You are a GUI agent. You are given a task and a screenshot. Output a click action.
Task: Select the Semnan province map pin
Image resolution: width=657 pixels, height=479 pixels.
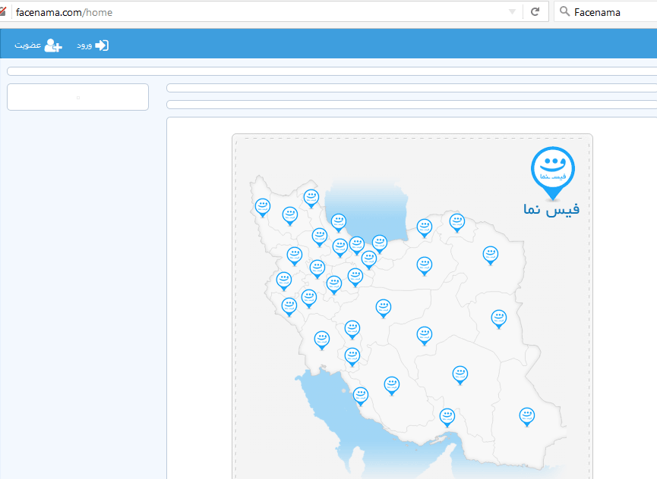click(x=424, y=266)
